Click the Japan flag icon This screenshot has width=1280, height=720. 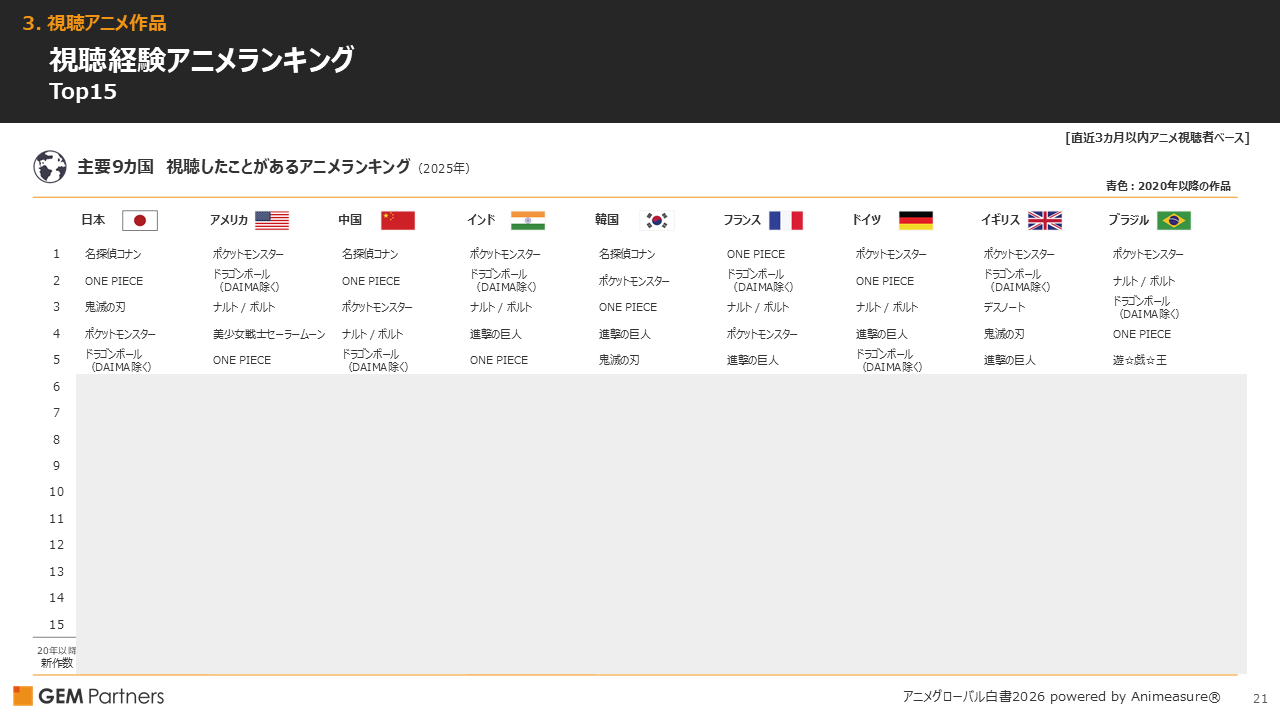[x=139, y=220]
